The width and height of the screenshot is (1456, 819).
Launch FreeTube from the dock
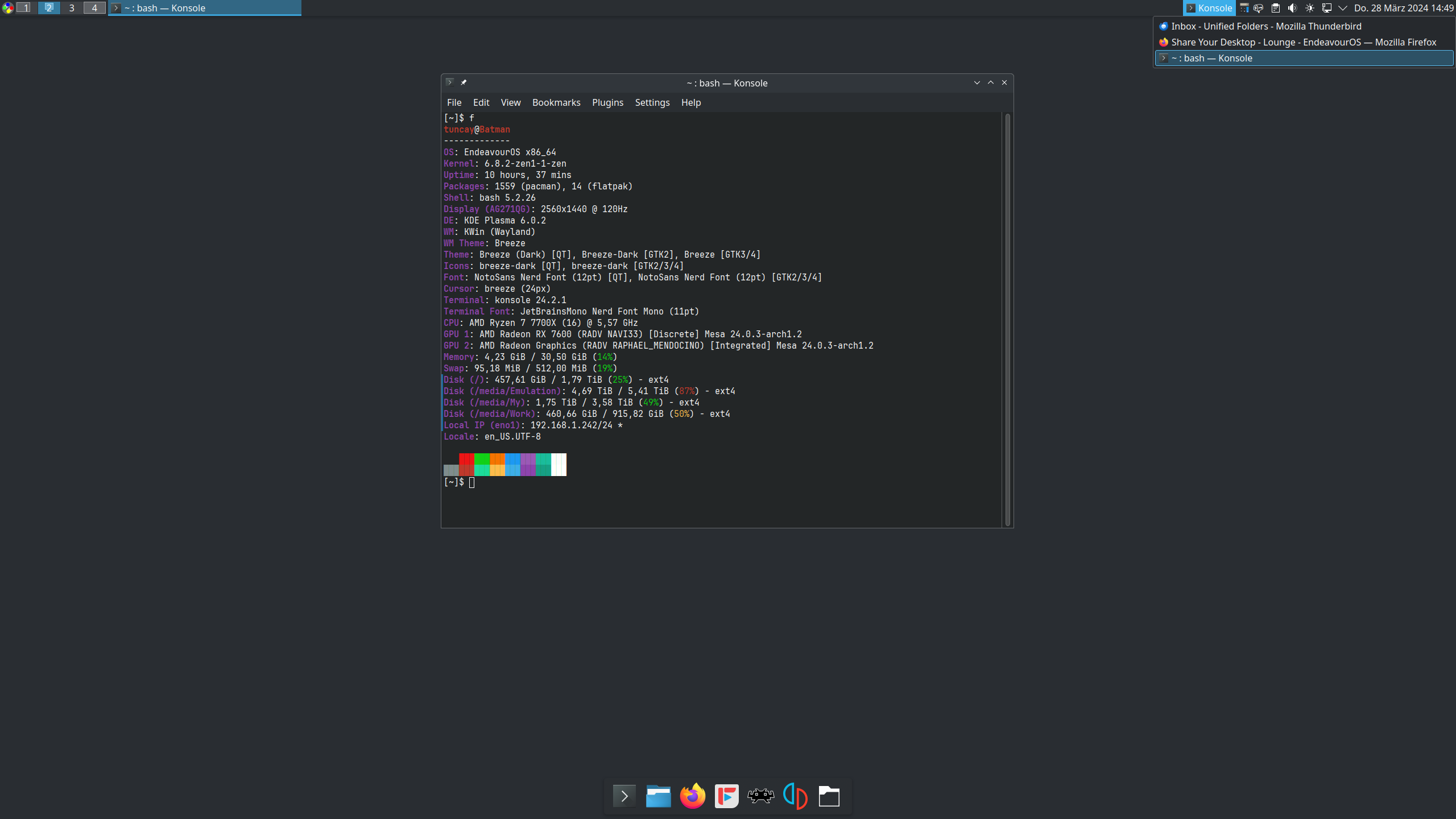[726, 796]
